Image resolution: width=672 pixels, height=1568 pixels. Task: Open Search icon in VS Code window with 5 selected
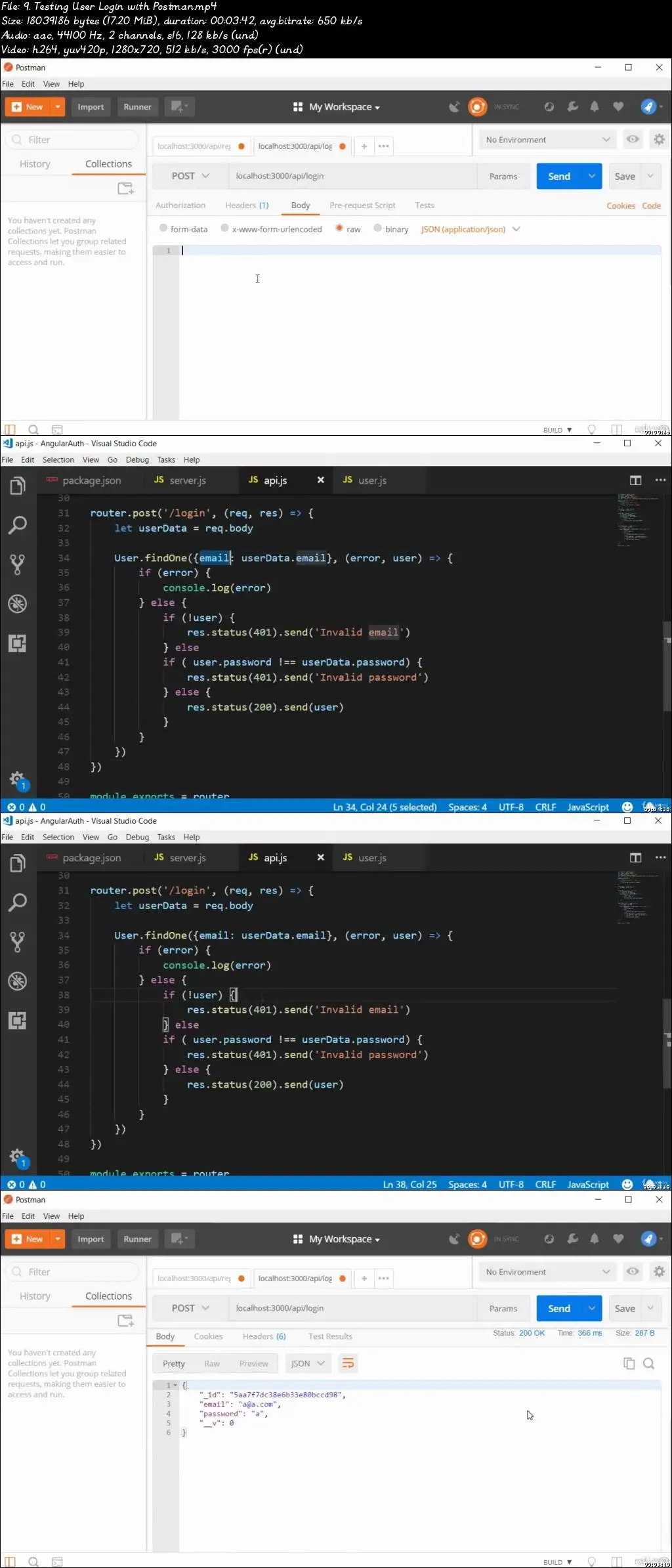point(18,525)
